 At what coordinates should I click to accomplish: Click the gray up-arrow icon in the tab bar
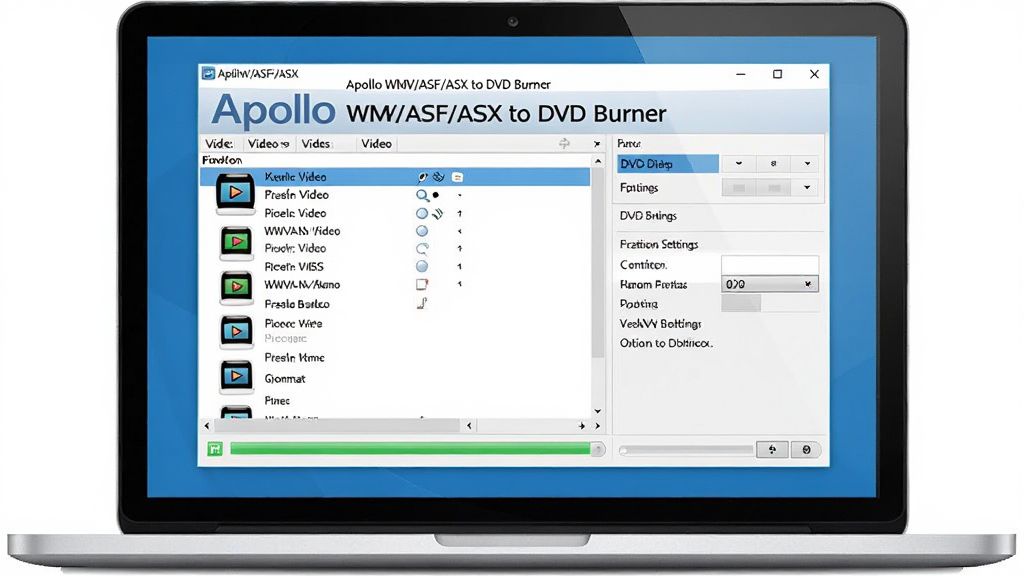coord(564,143)
